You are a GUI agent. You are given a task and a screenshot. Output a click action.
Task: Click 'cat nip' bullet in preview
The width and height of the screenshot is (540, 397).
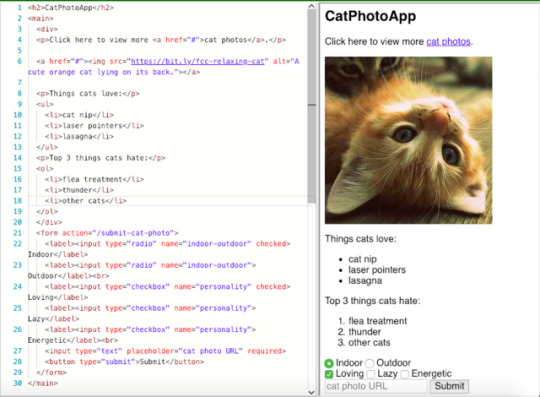point(362,259)
